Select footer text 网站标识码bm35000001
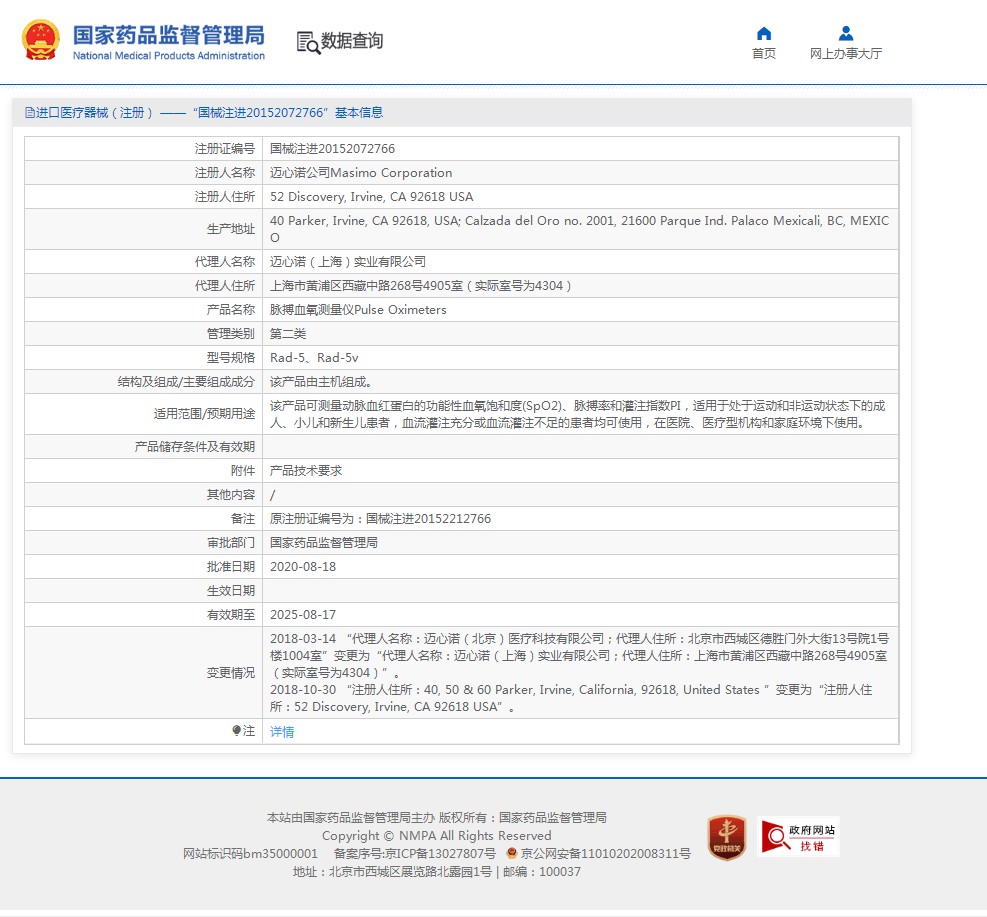 [251, 853]
